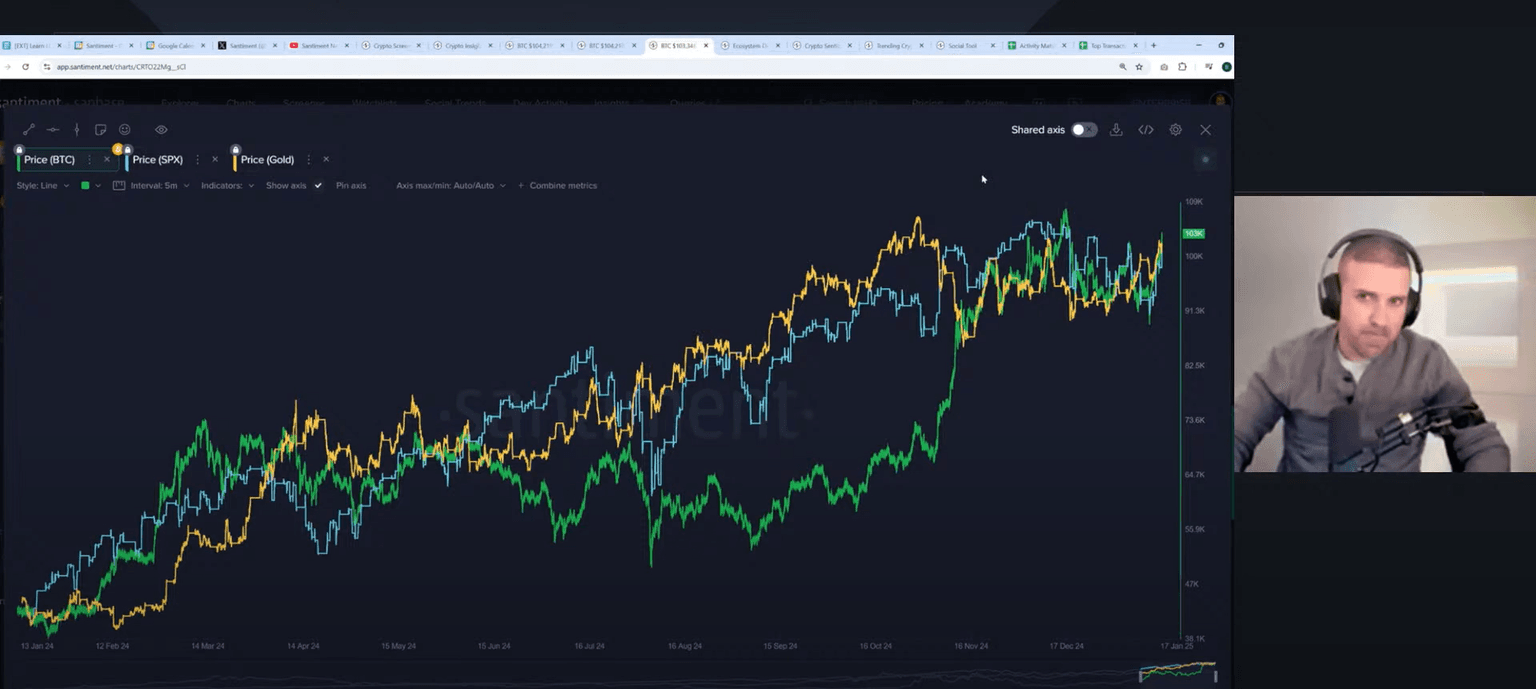Viewport: 1536px width, 689px height.
Task: Open the green metric color swatch
Action: coord(86,186)
